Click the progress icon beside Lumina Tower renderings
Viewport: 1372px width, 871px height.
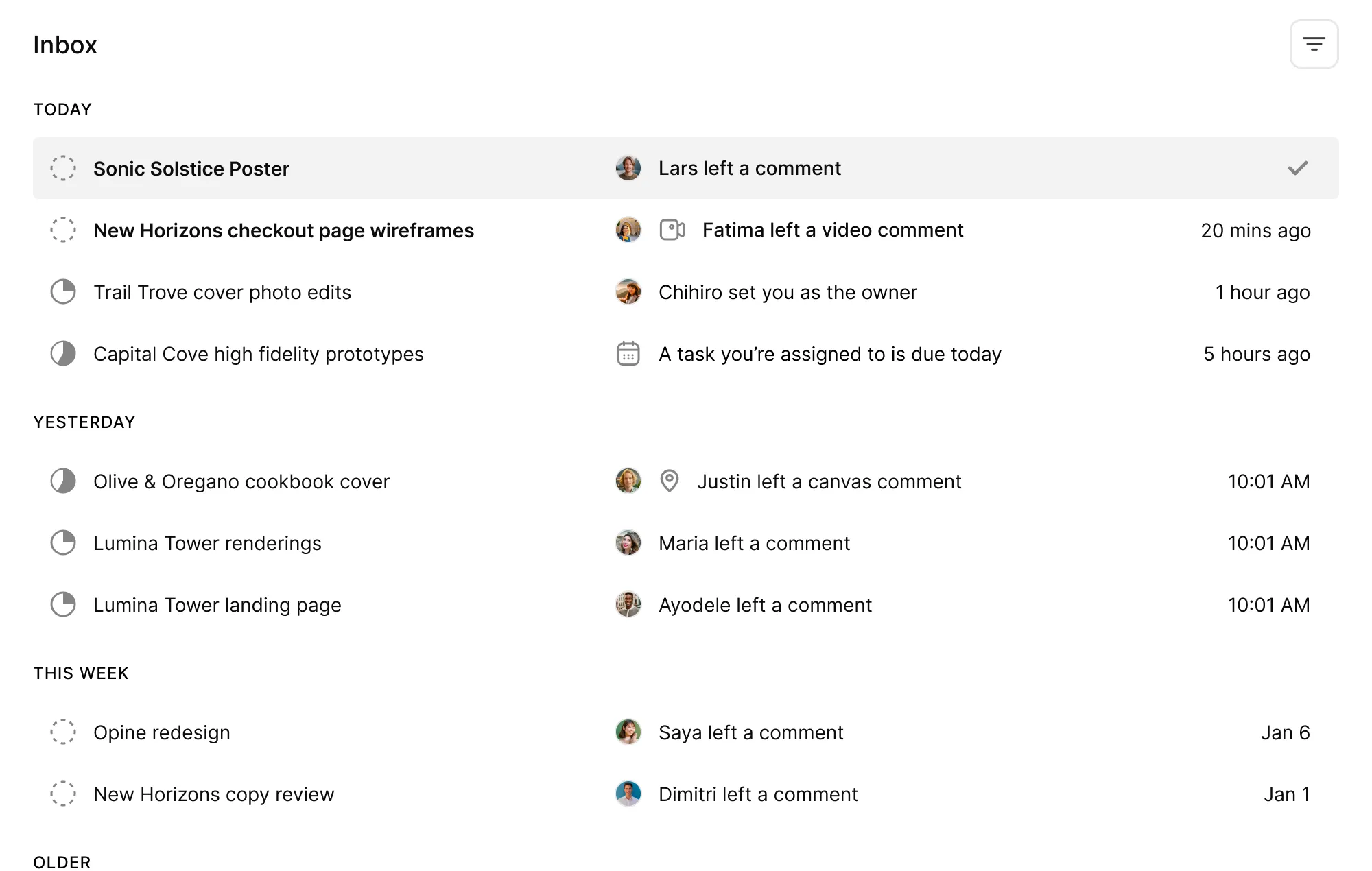click(63, 542)
